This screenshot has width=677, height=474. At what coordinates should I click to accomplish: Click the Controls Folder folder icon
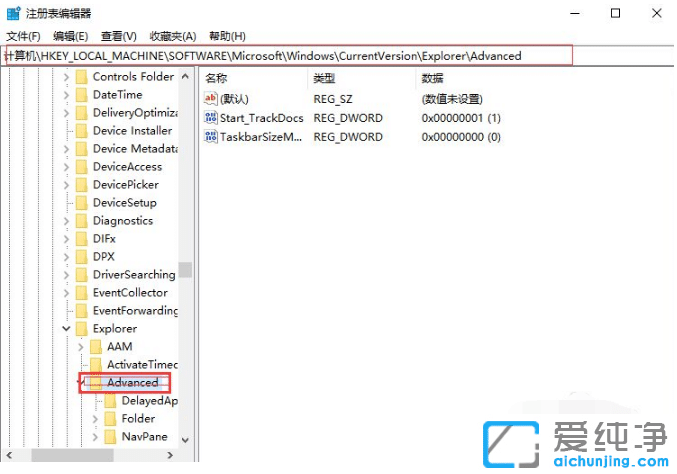pyautogui.click(x=82, y=77)
